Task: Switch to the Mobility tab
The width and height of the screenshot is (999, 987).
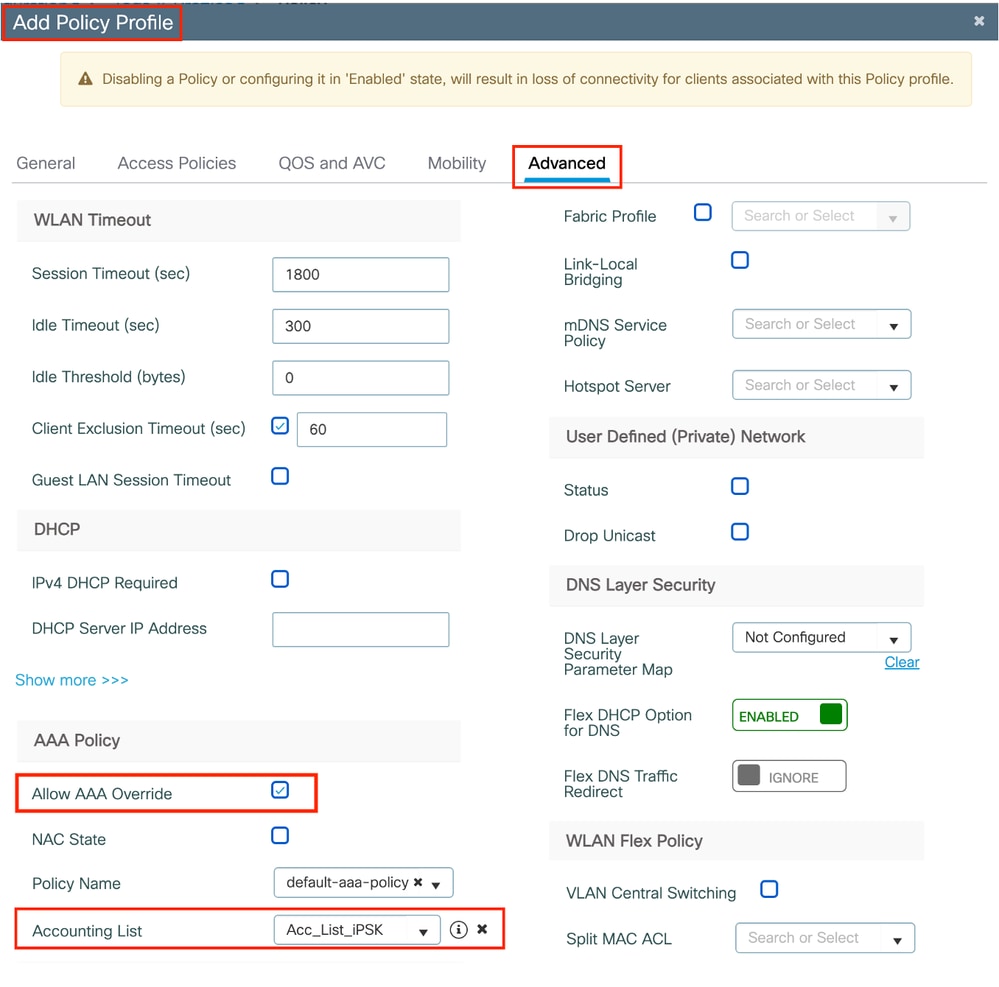Action: (456, 163)
